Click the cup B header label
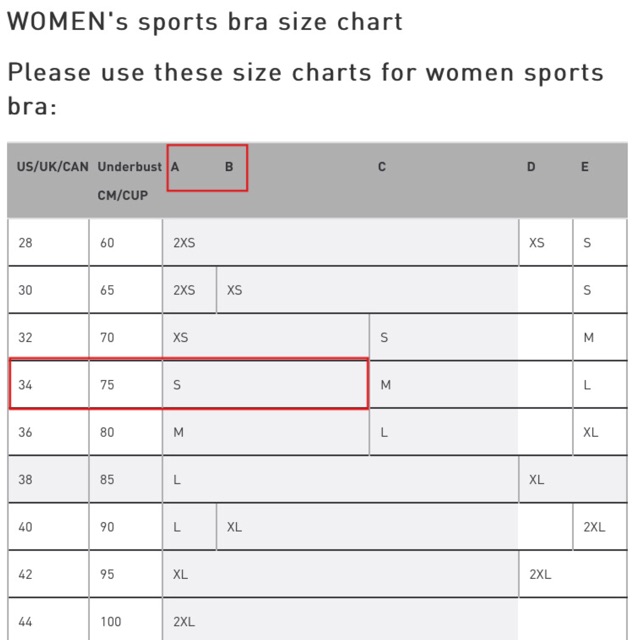Viewport: 634px width, 640px height. point(229,167)
